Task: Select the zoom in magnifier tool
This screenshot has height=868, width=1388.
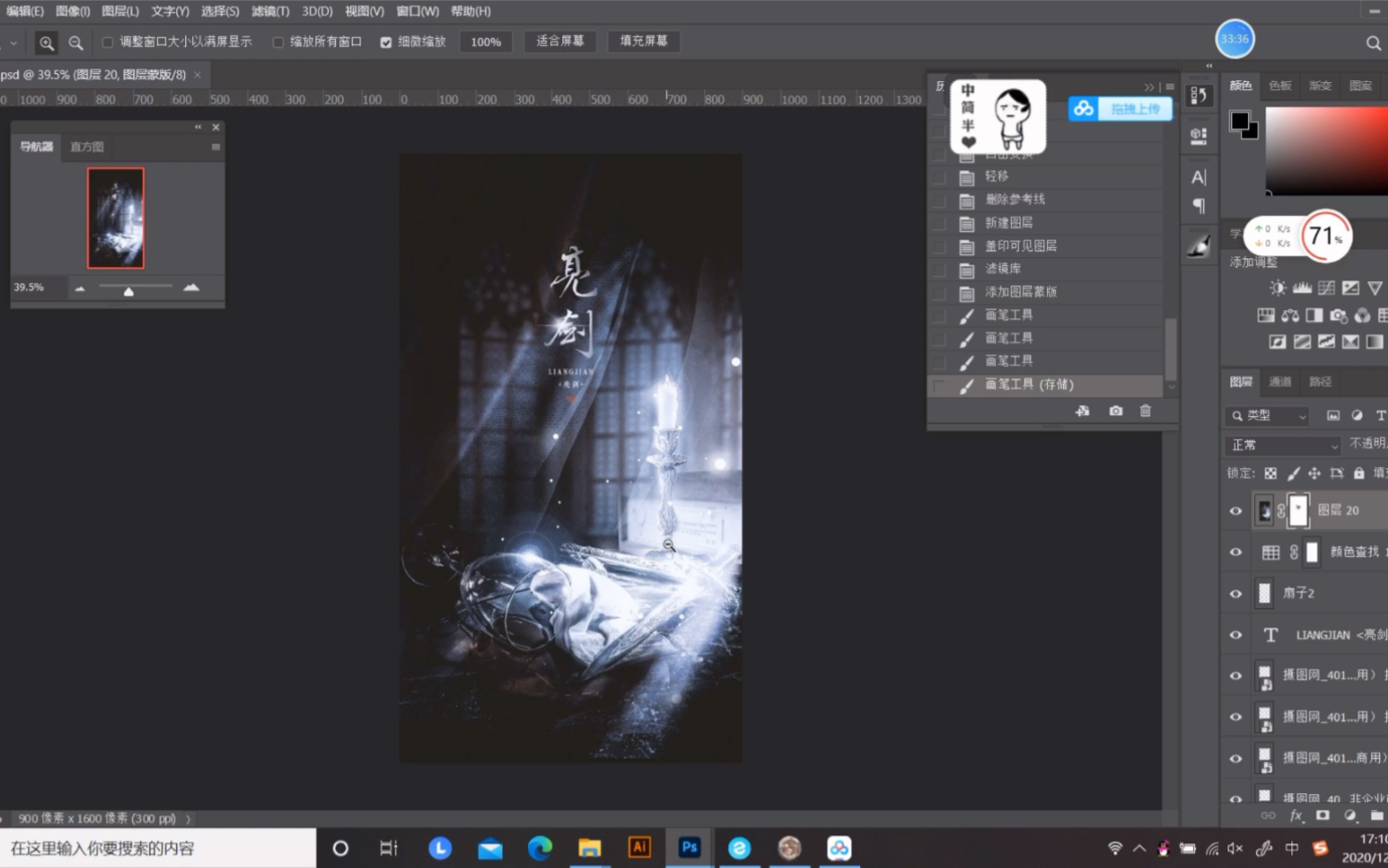Action: [47, 42]
